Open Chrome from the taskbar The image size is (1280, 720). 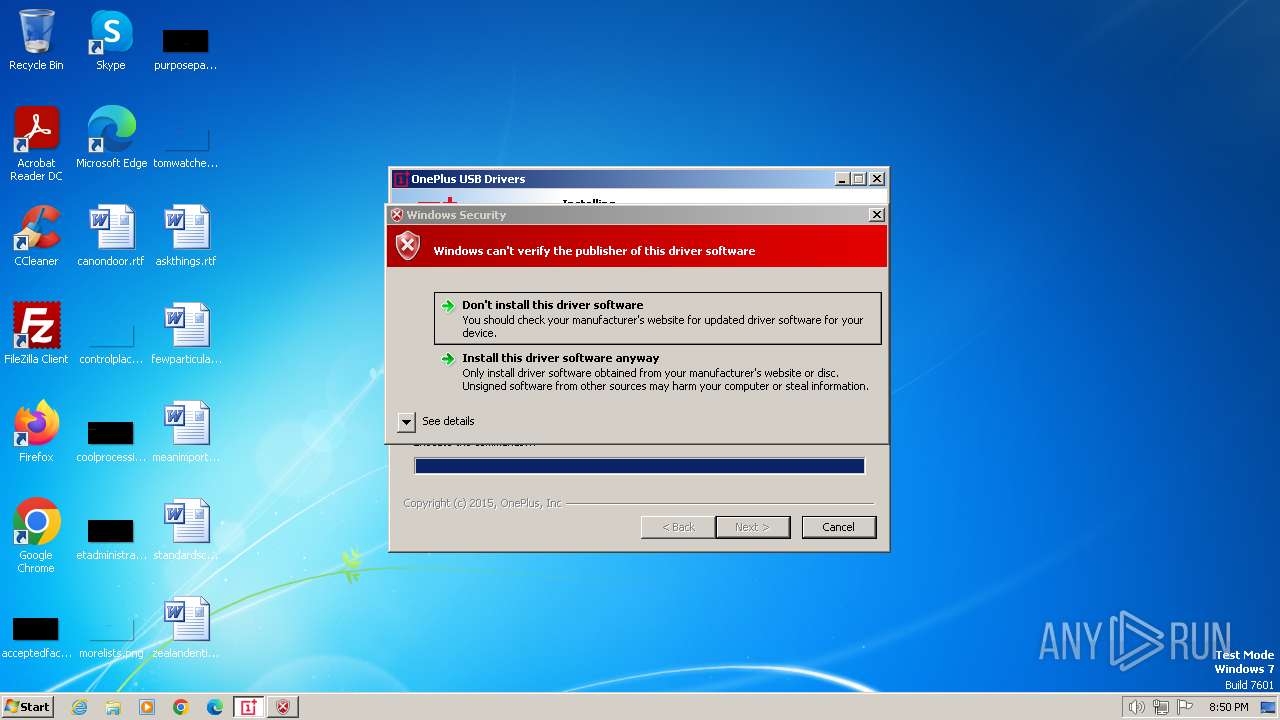click(x=181, y=707)
